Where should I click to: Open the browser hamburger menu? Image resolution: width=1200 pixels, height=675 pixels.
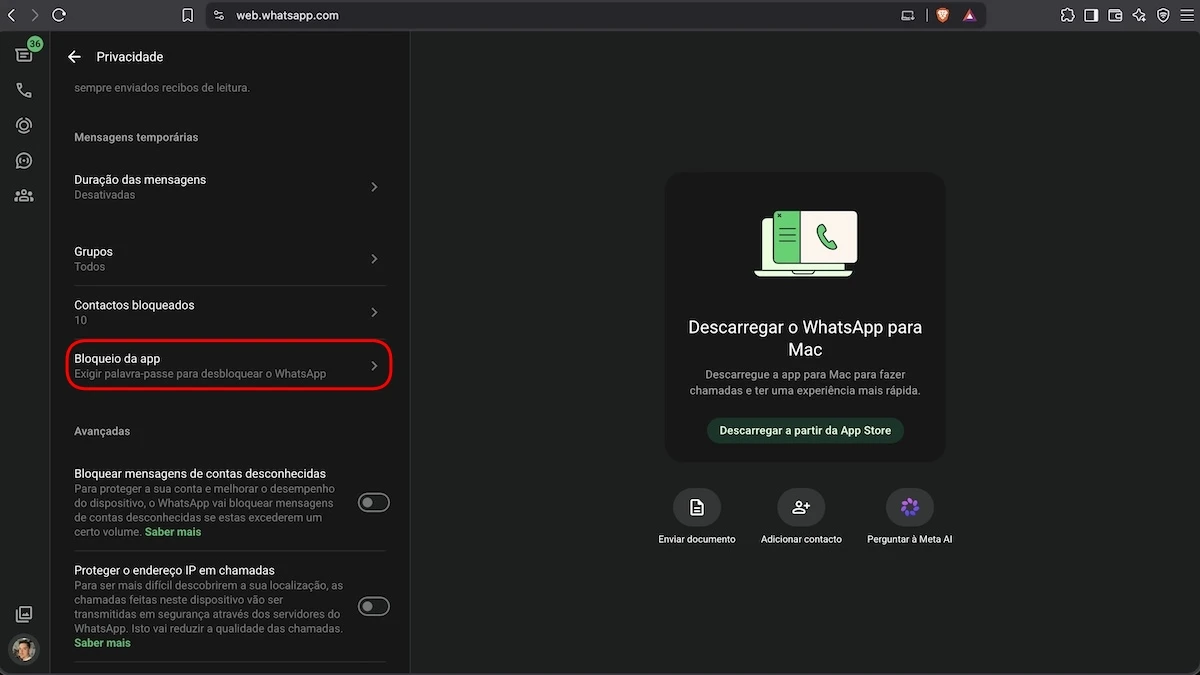pos(1187,15)
